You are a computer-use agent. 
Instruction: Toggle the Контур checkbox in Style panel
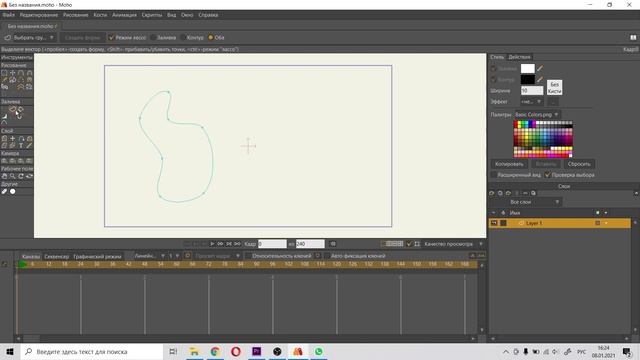coord(493,80)
